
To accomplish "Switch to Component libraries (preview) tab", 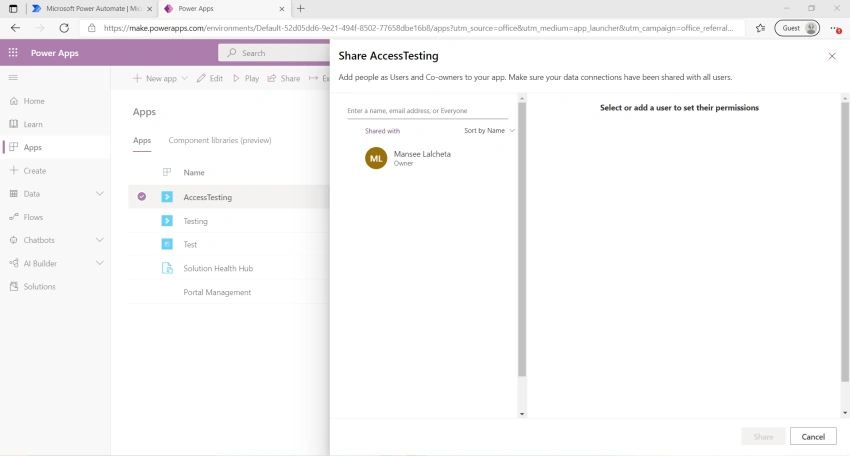I will [x=220, y=140].
